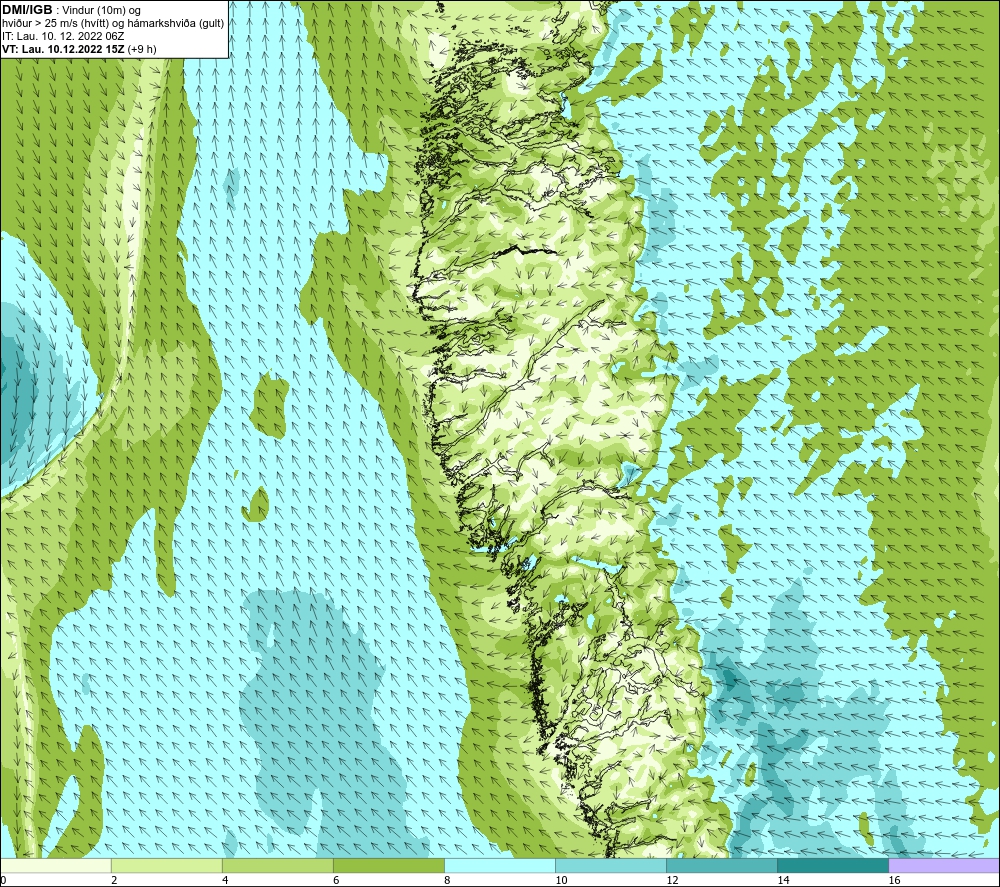Screen dimensions: 1000x887
Task: Click the 4–6 m/s green legend swatch
Action: (x=278, y=865)
